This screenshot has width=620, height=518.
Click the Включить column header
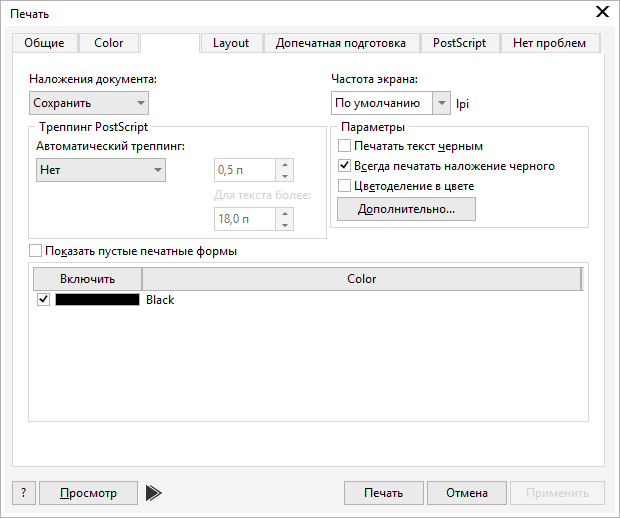coord(87,279)
